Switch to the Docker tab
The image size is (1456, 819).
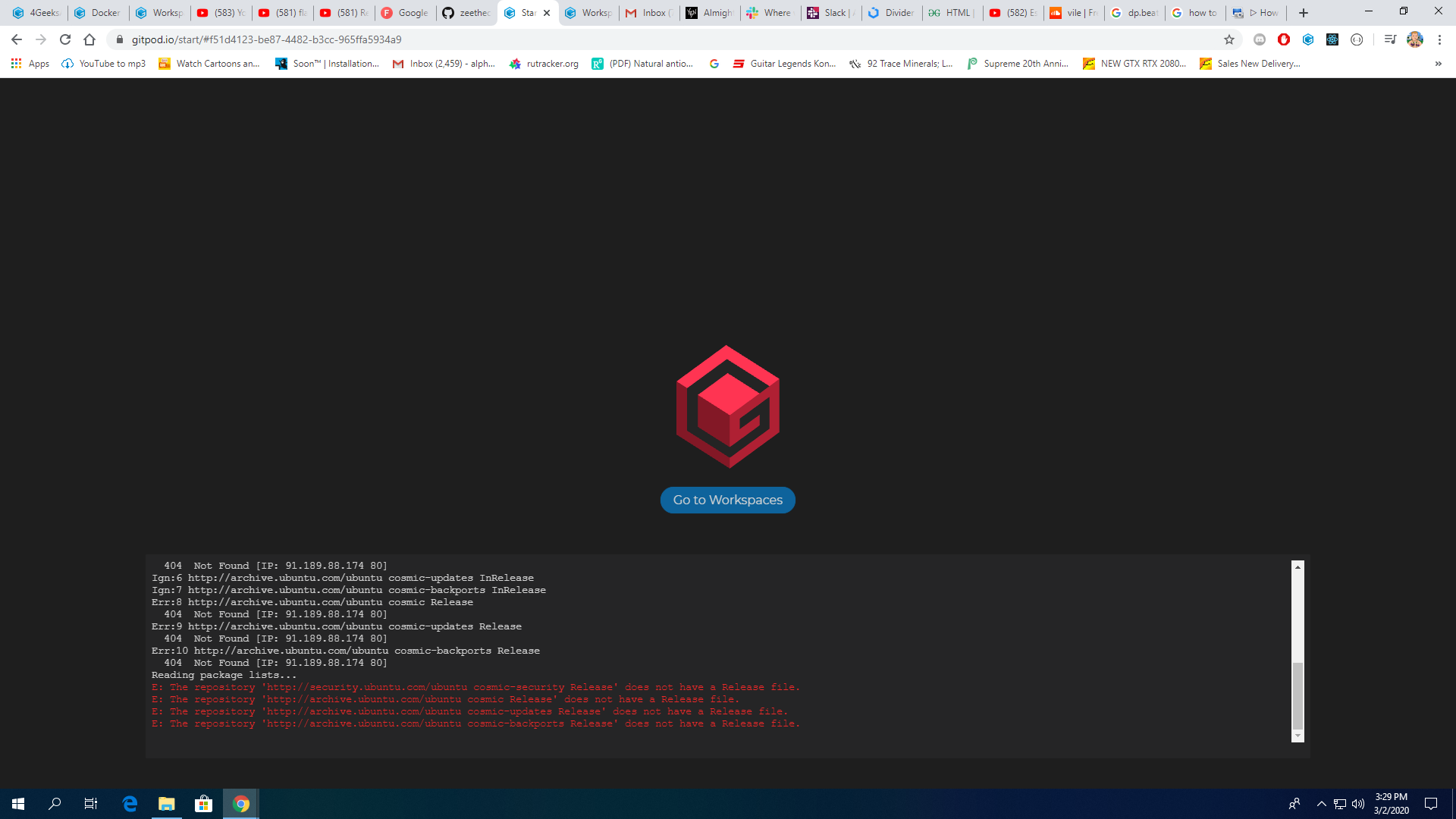click(x=97, y=13)
